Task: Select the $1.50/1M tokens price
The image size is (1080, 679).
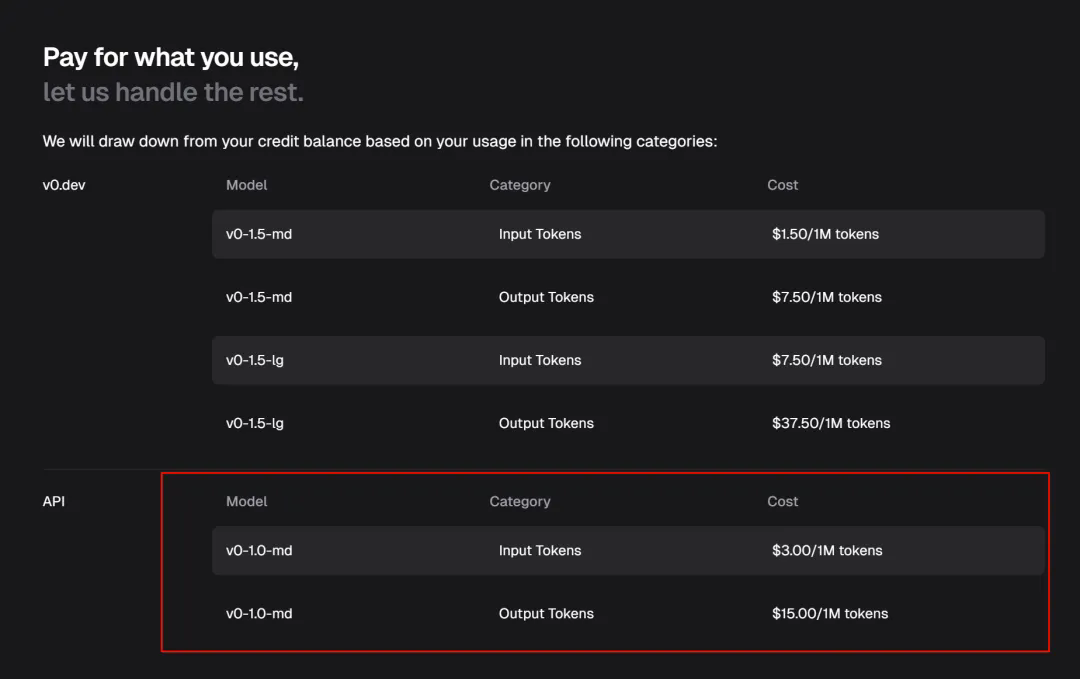Action: (823, 234)
